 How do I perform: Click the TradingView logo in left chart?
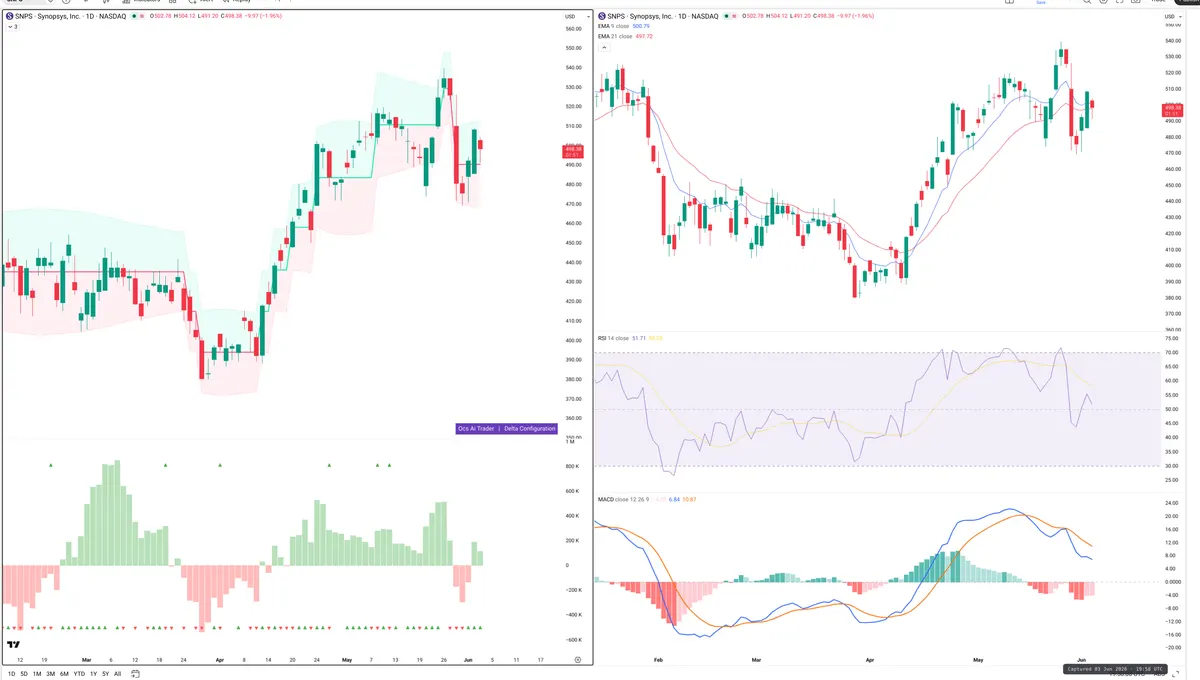coord(14,645)
